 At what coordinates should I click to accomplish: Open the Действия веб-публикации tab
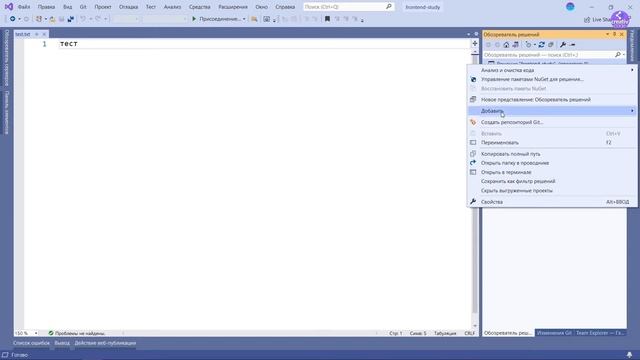(105, 343)
